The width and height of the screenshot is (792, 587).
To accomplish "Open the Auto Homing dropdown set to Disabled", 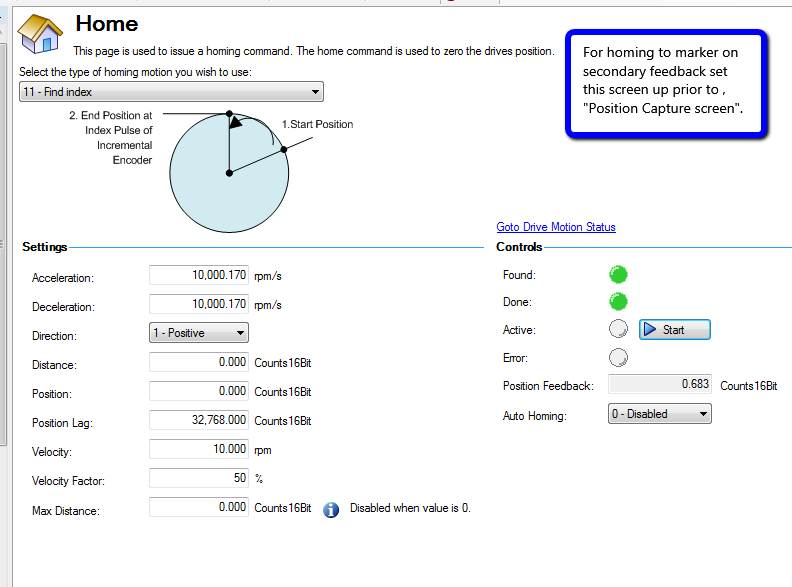I will point(660,414).
